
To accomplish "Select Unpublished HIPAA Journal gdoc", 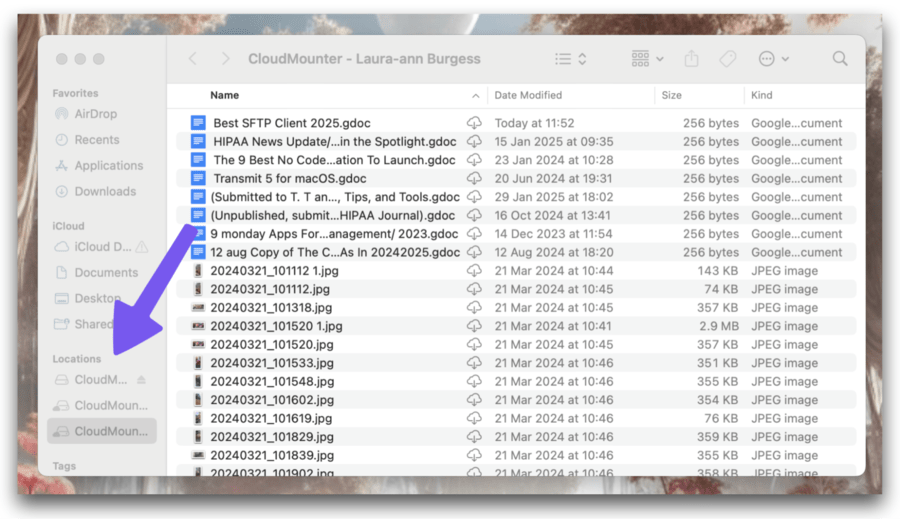I will point(332,215).
